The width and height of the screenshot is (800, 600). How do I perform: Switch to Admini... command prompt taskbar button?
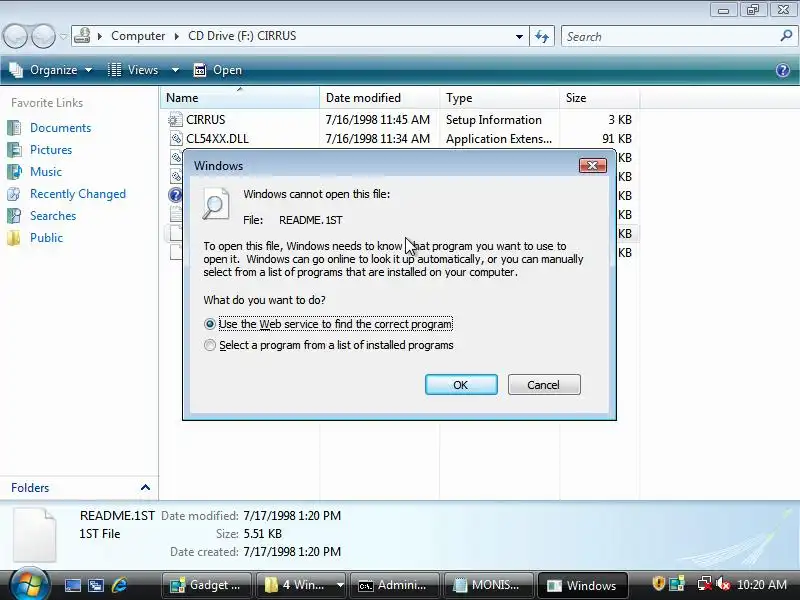coord(395,585)
